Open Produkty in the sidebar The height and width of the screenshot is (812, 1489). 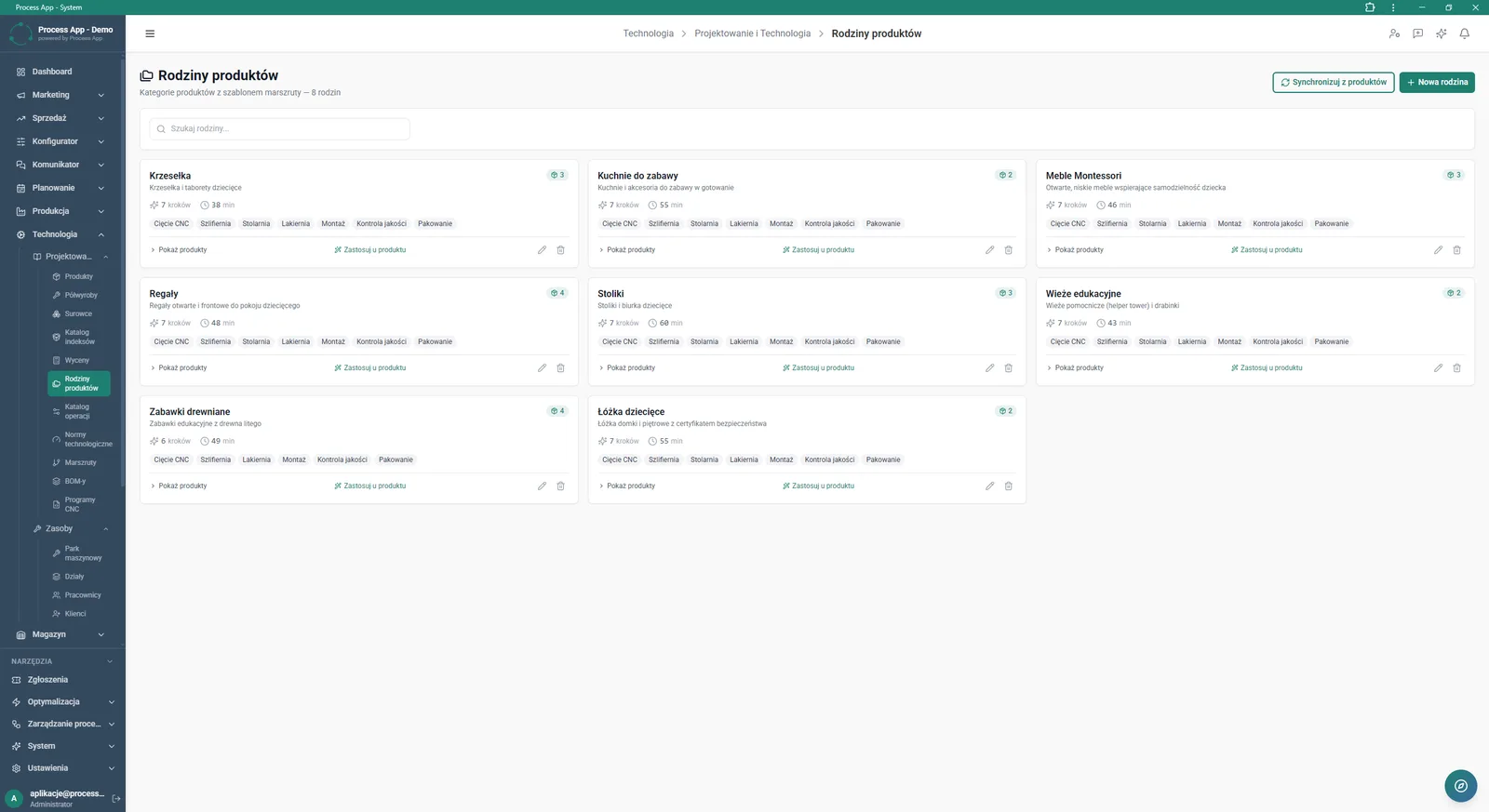click(x=78, y=276)
